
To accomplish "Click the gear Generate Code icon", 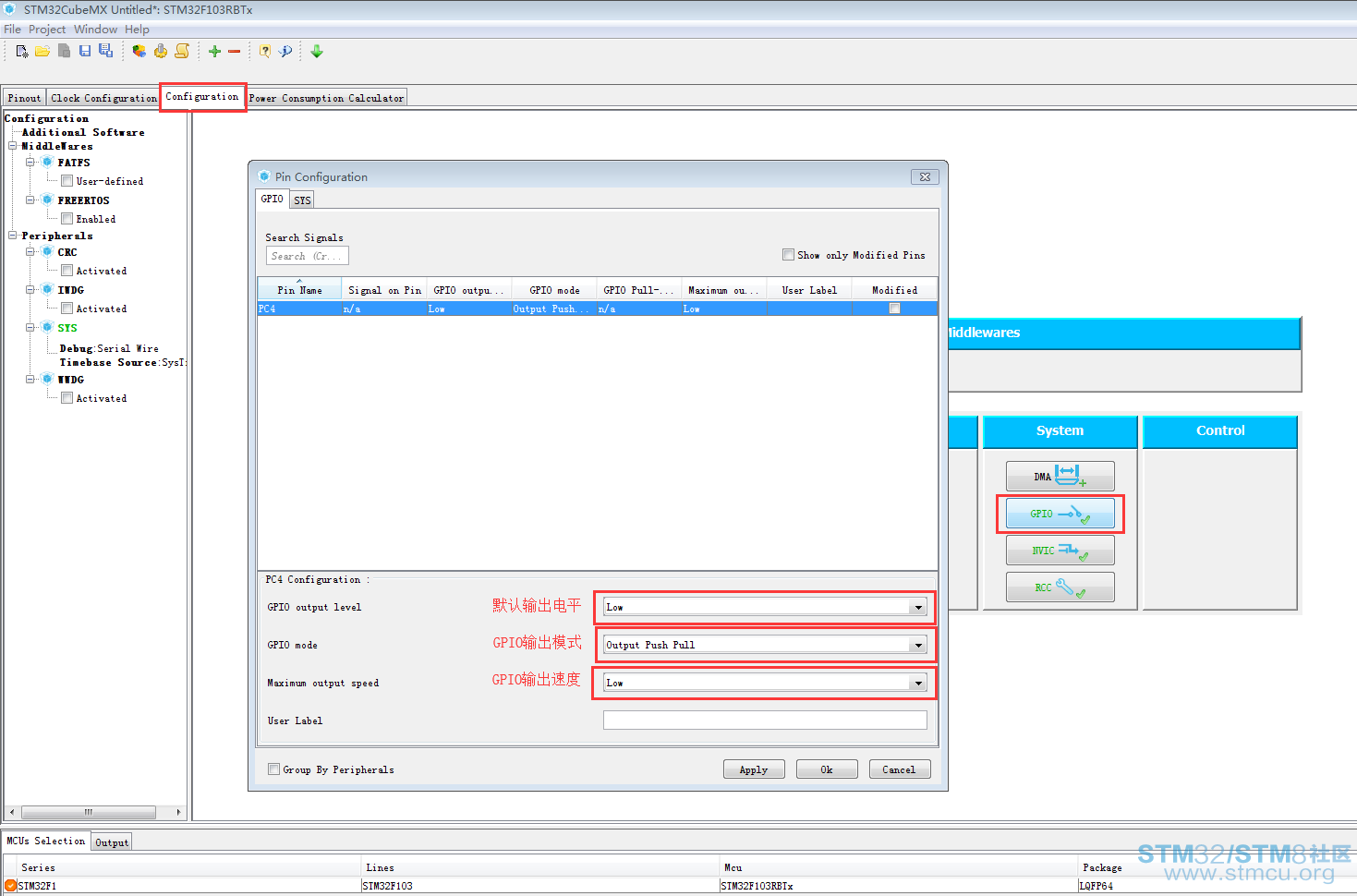I will (161, 52).
